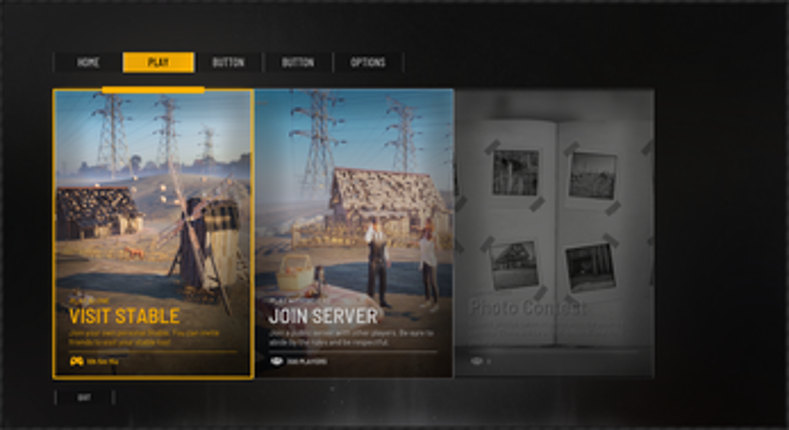The height and width of the screenshot is (430, 789).
Task: Click the Quit button
Action: 84,397
